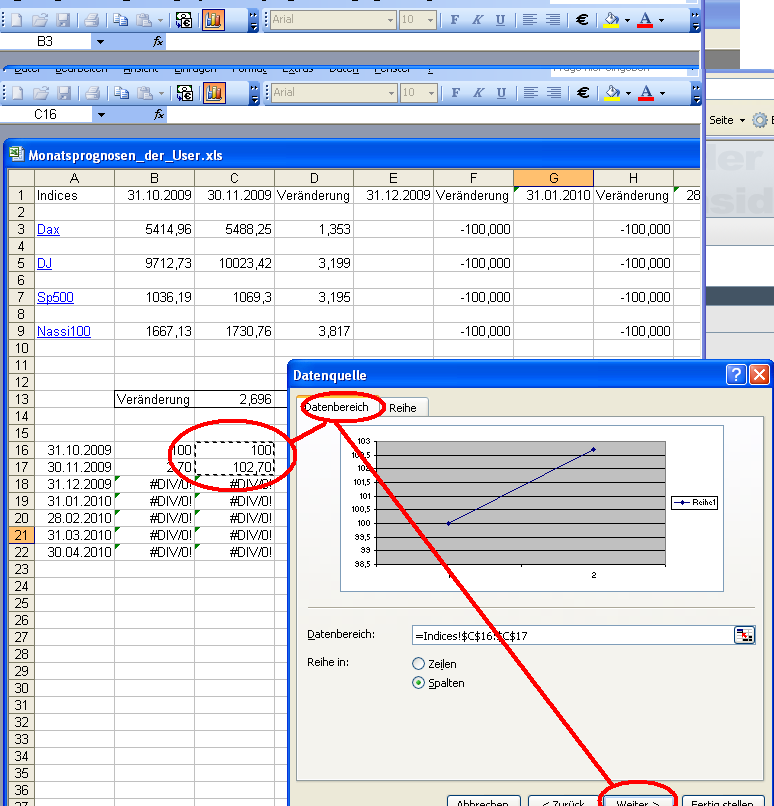The image size is (774, 806).
Task: Click New document icon in C16 toolbar
Action: pos(18,93)
